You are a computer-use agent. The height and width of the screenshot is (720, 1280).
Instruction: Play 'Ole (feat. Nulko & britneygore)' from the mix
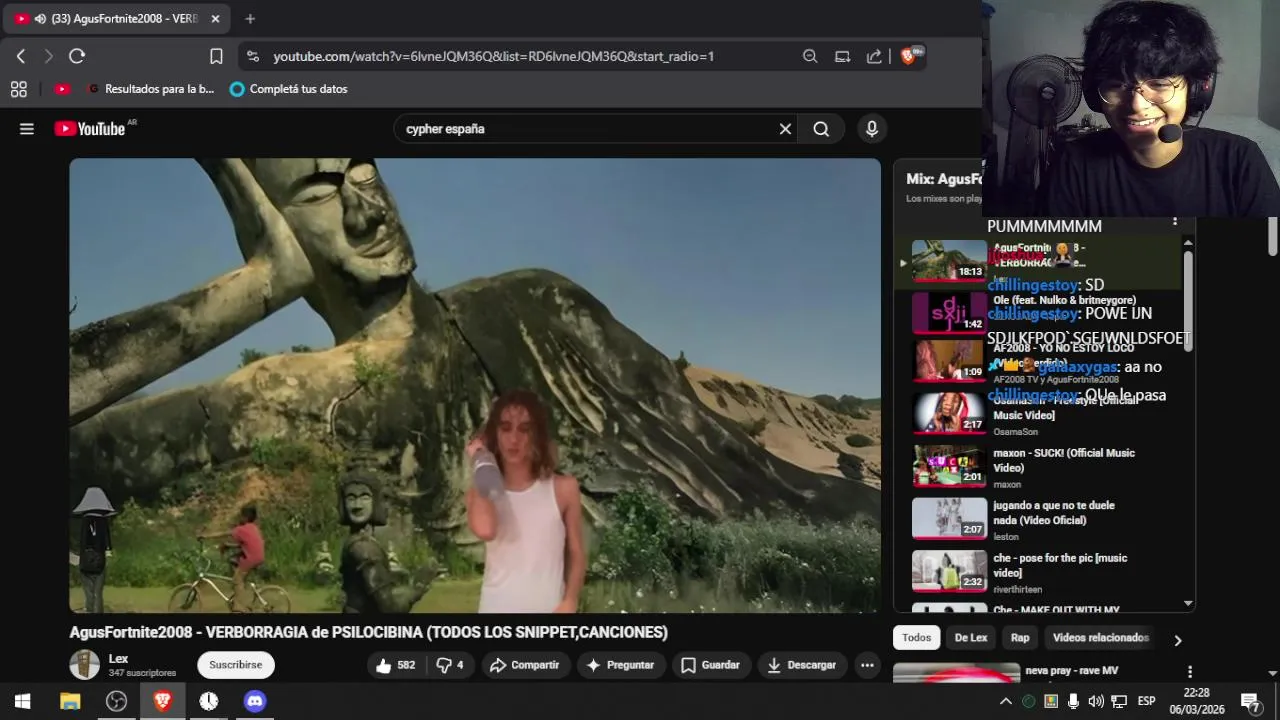coord(1064,300)
